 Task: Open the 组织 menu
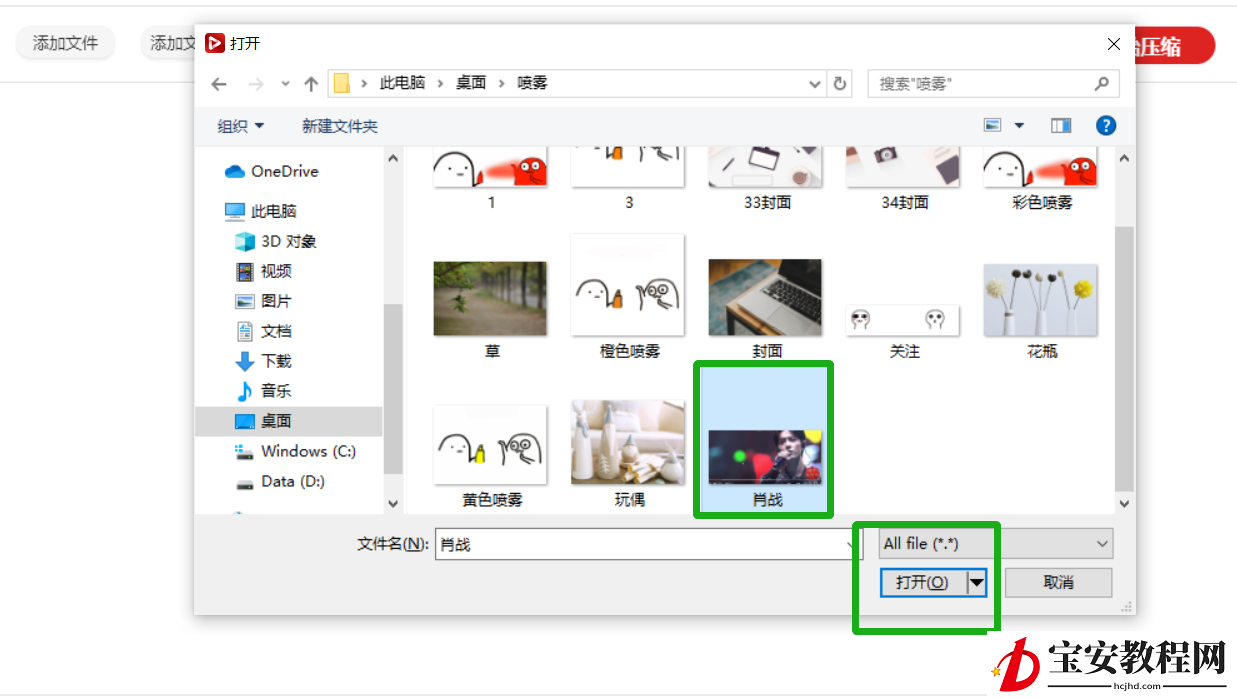click(x=241, y=126)
